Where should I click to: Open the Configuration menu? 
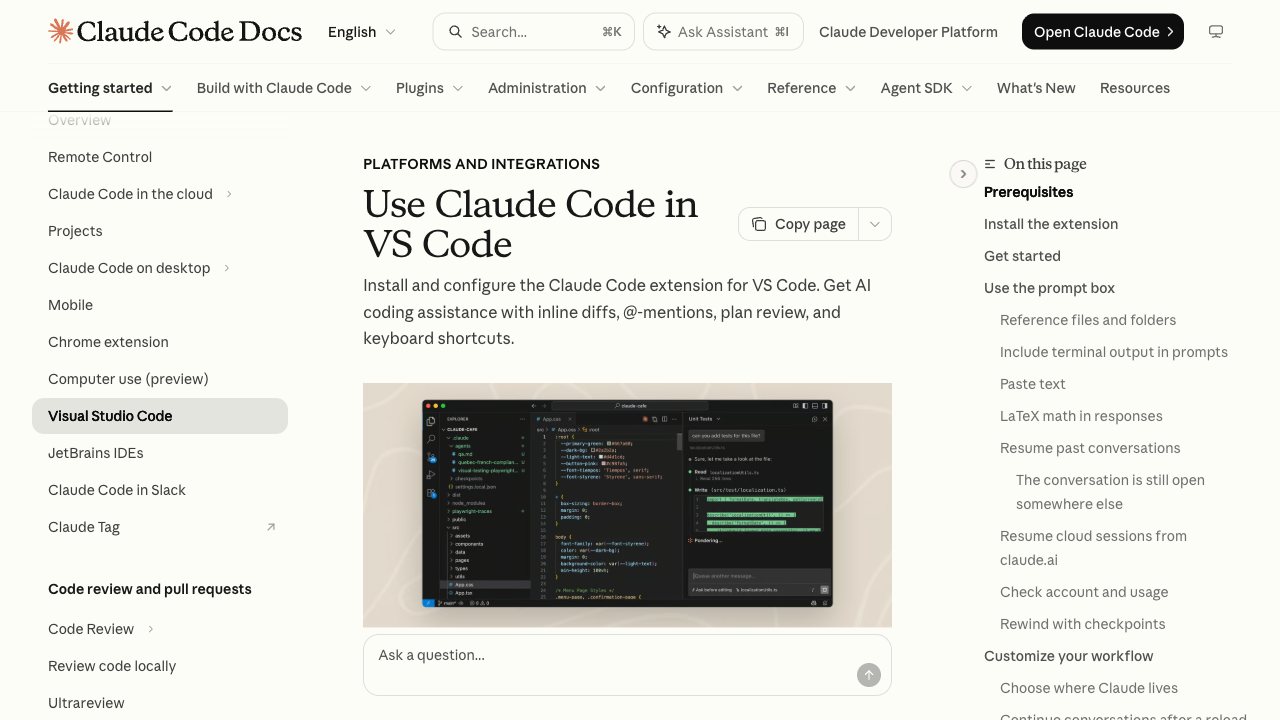pyautogui.click(x=687, y=88)
